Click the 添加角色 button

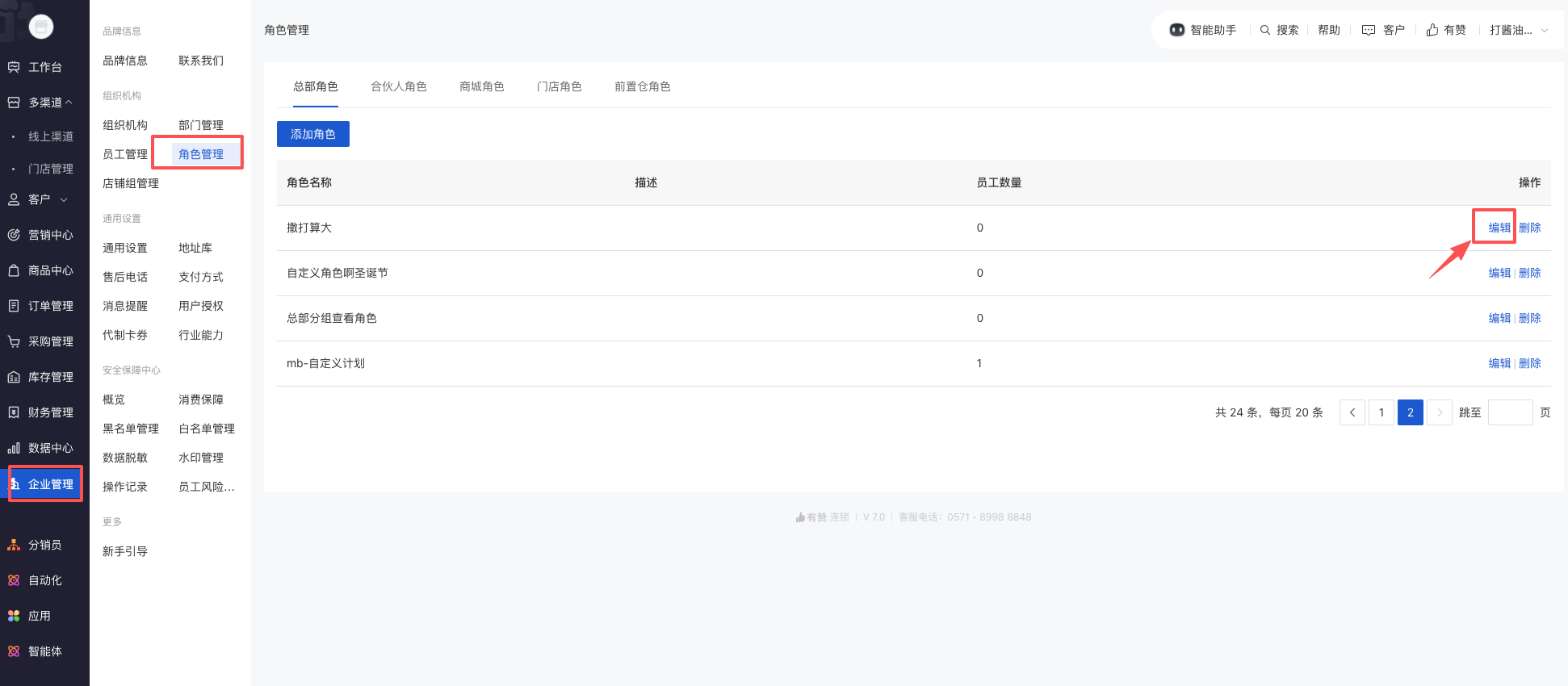[x=312, y=134]
